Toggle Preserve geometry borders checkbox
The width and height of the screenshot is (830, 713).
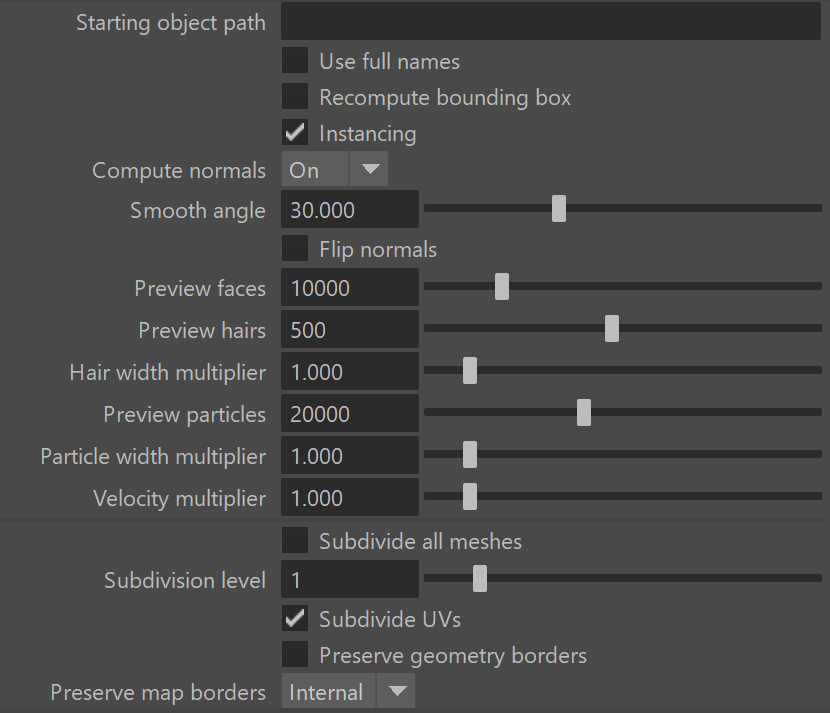pos(295,654)
